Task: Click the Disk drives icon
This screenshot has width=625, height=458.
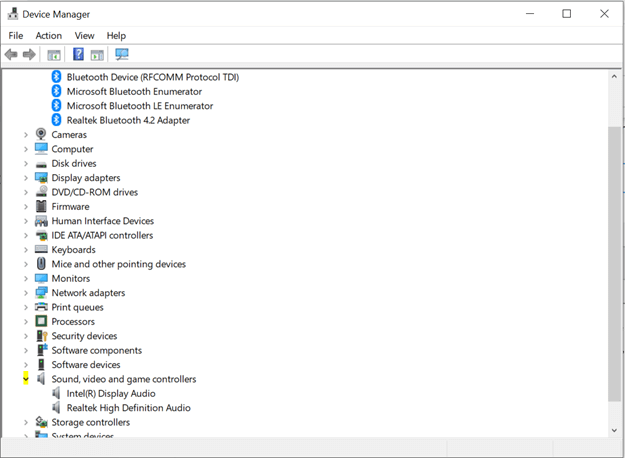Action: click(41, 164)
